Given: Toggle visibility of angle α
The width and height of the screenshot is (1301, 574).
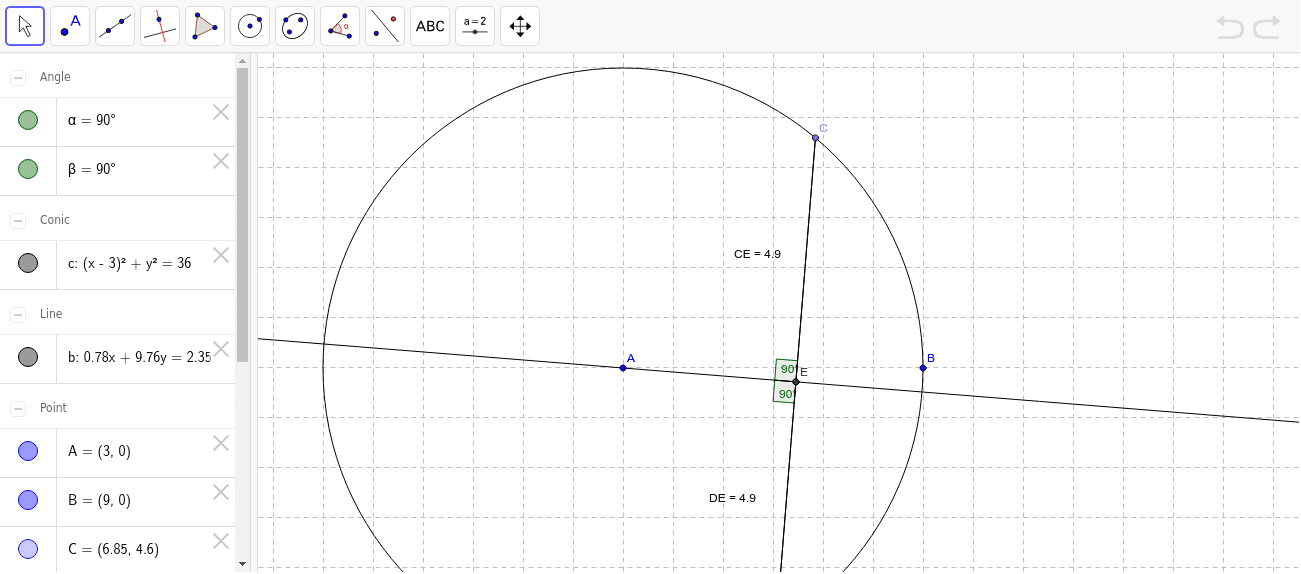Looking at the screenshot, I should pos(28,120).
